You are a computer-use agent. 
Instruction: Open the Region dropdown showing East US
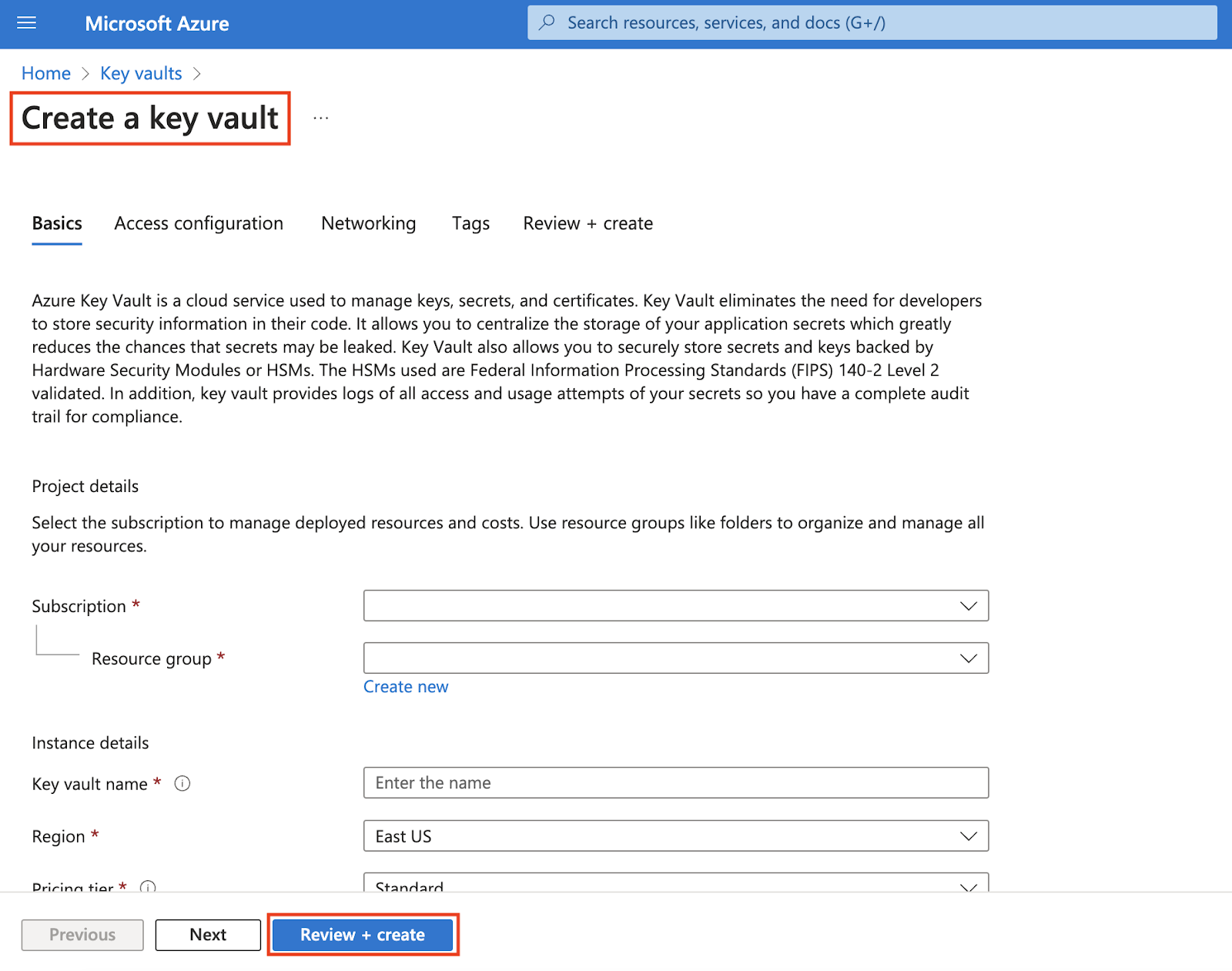676,836
